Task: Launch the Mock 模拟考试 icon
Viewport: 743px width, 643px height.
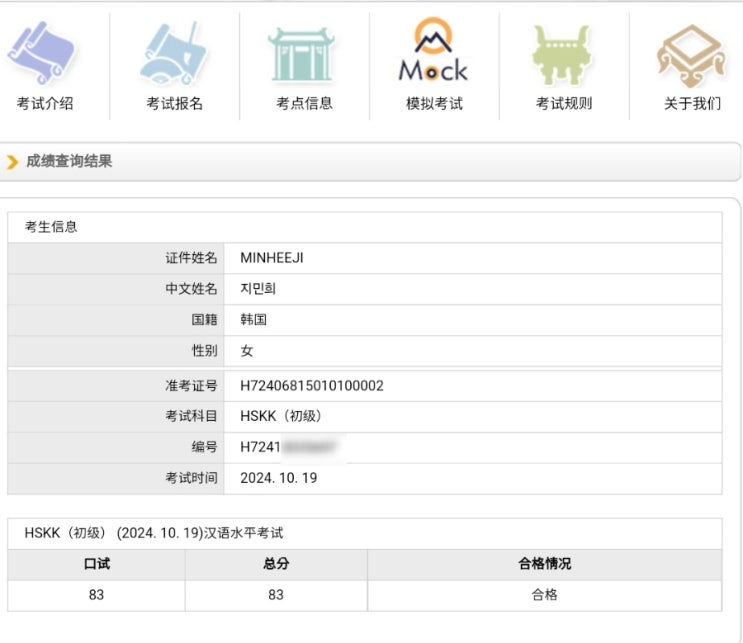Action: pyautogui.click(x=433, y=50)
